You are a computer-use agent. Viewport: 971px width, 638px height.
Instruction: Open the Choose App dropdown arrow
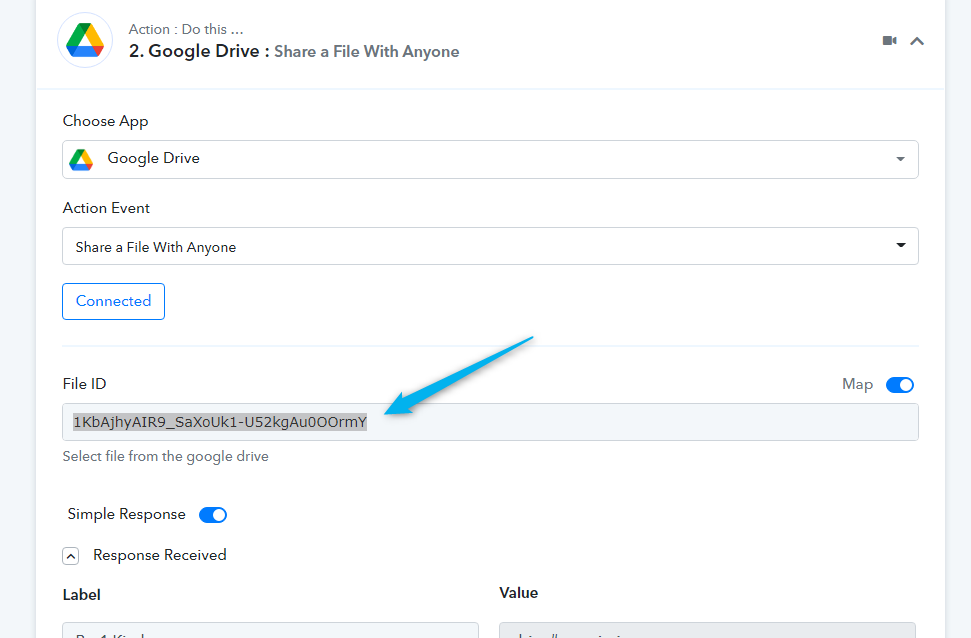[x=900, y=159]
